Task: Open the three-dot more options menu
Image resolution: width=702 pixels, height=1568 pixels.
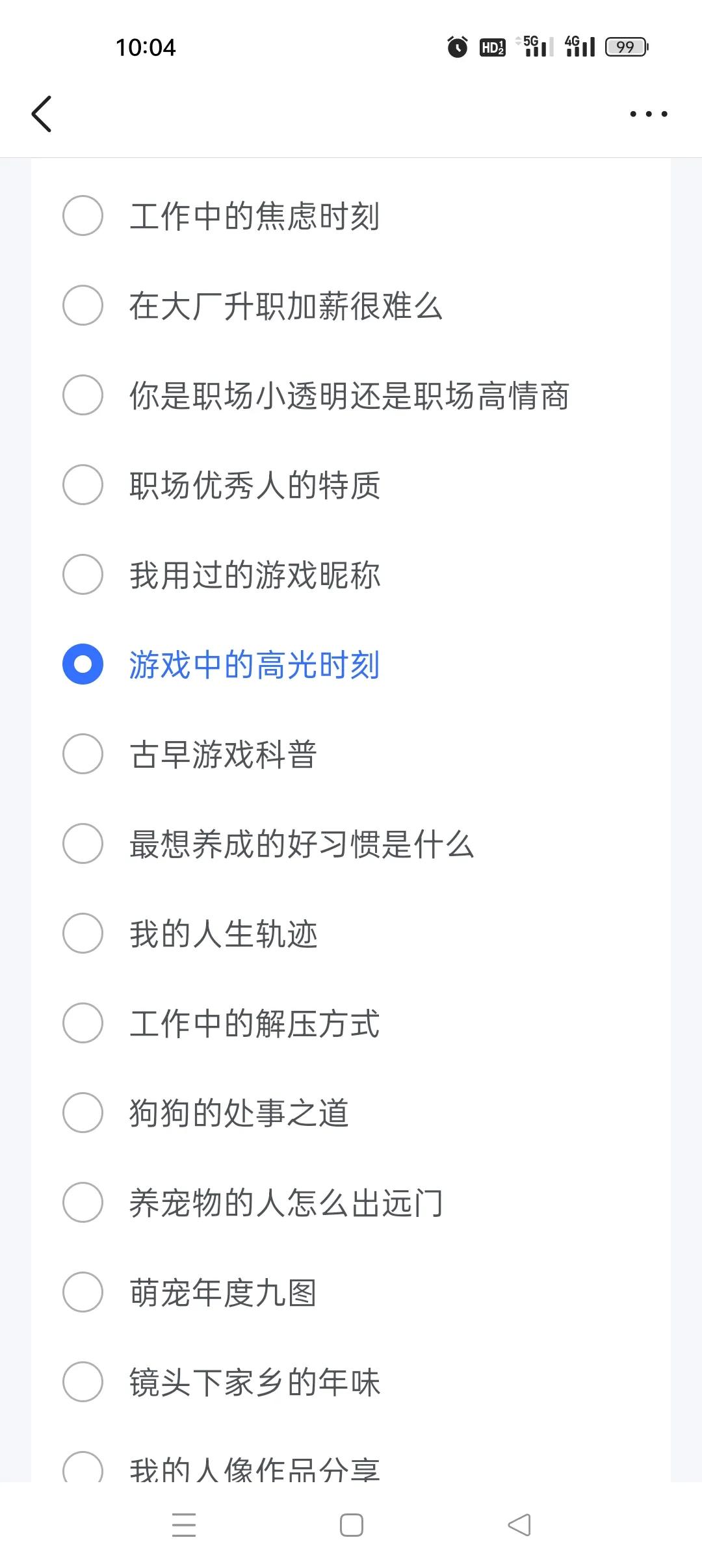Action: pyautogui.click(x=648, y=114)
